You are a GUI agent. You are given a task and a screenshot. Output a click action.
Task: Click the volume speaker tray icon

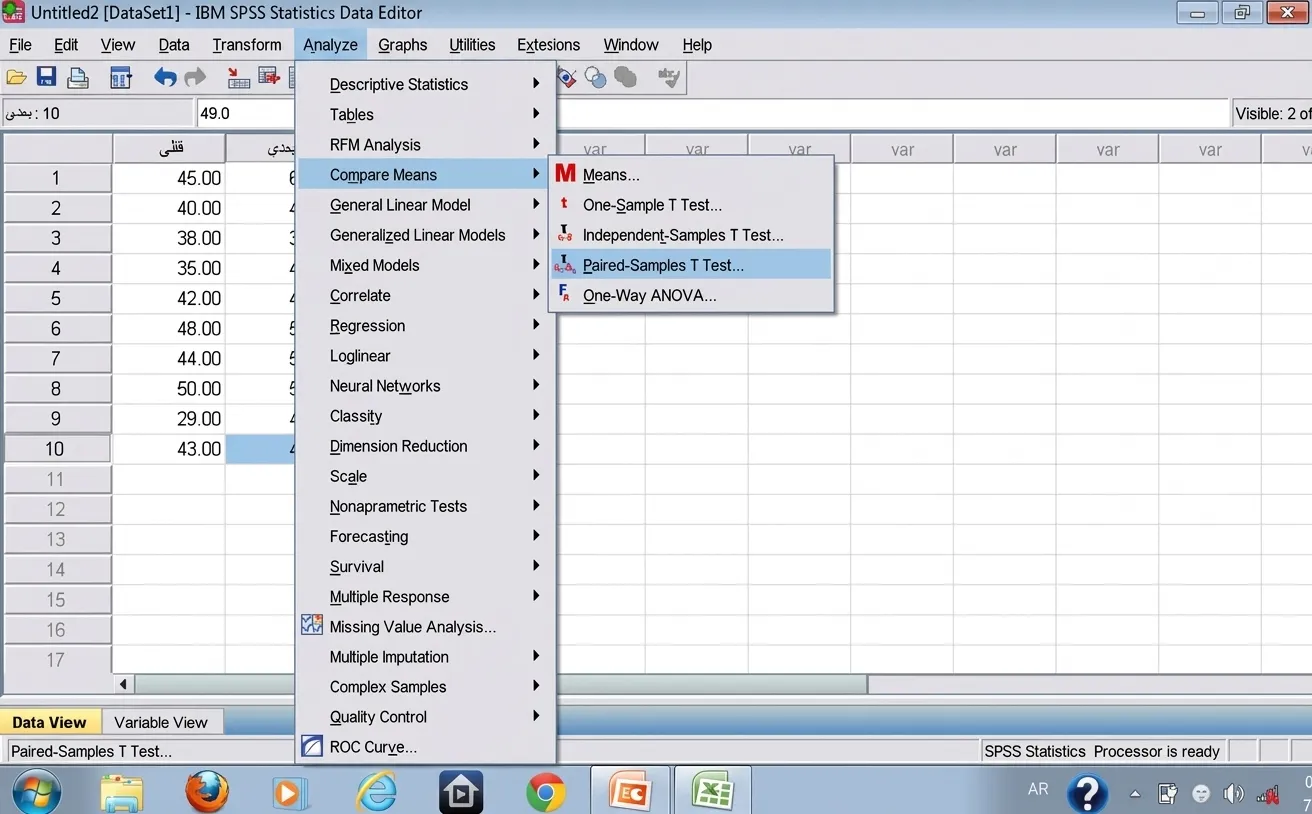1233,794
